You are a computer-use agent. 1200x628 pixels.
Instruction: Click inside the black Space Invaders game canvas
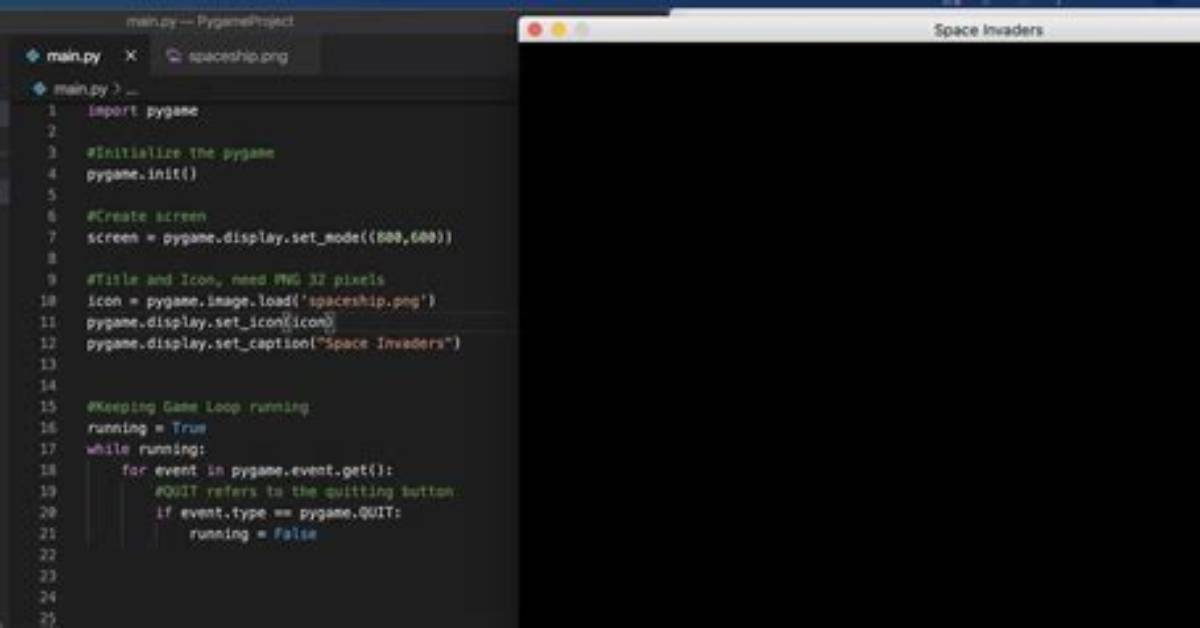[859, 335]
